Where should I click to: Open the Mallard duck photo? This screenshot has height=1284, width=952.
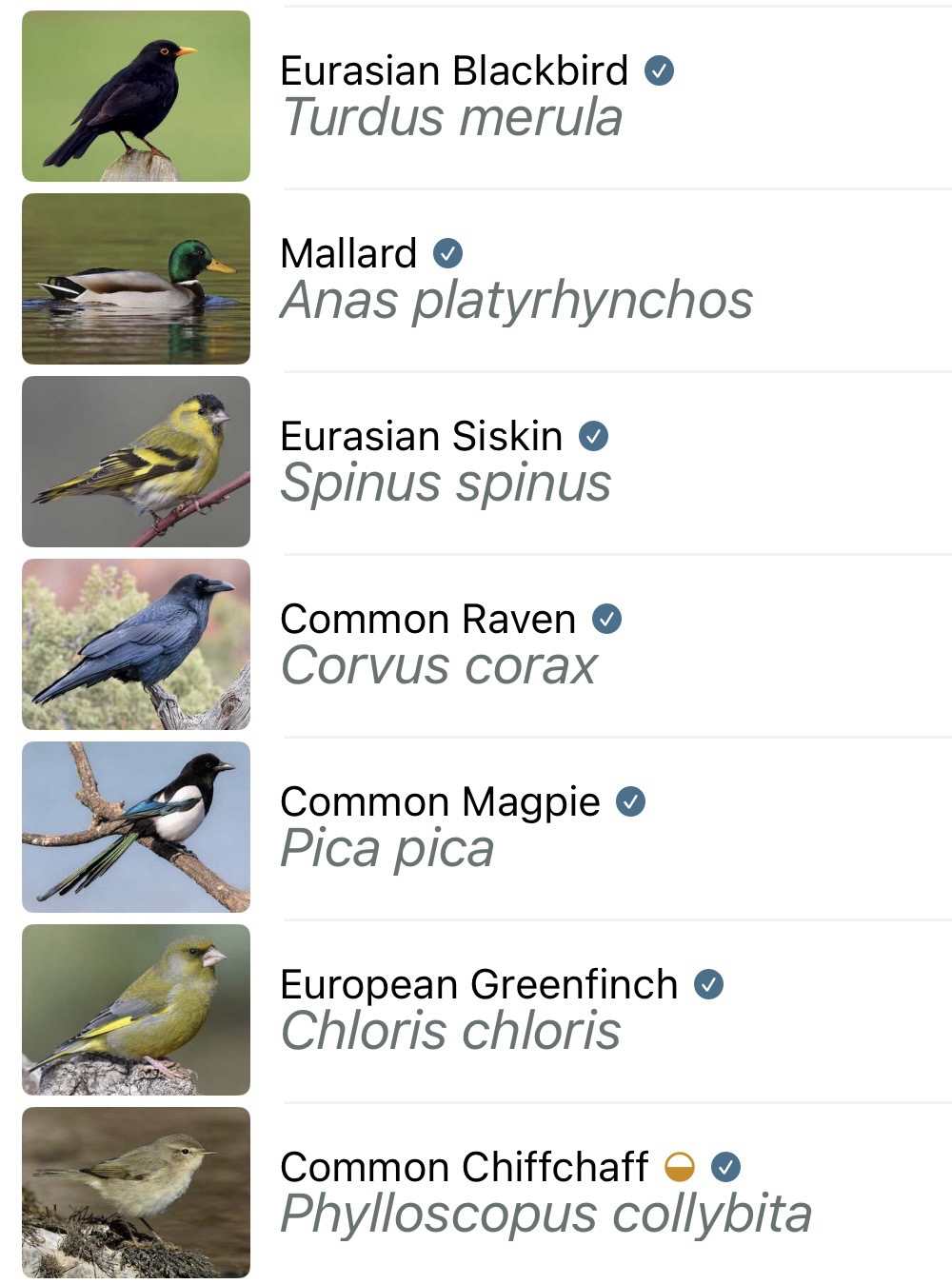pos(136,279)
